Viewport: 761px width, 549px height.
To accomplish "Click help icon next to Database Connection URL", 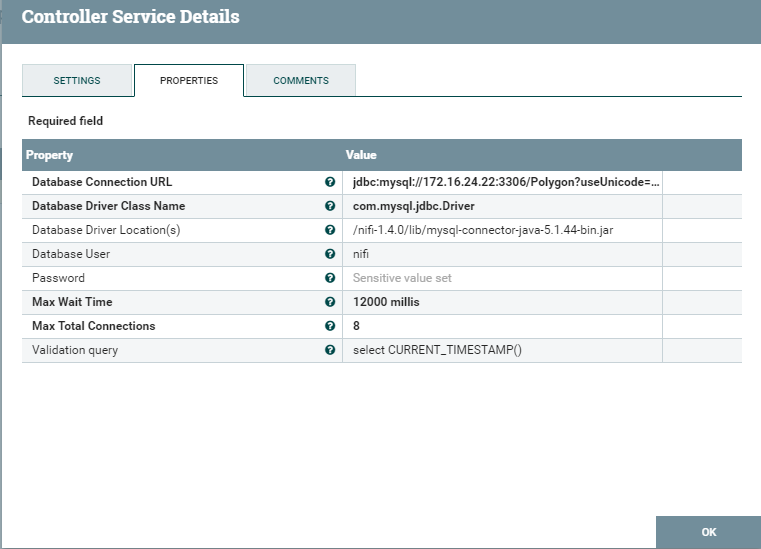I will tap(330, 183).
